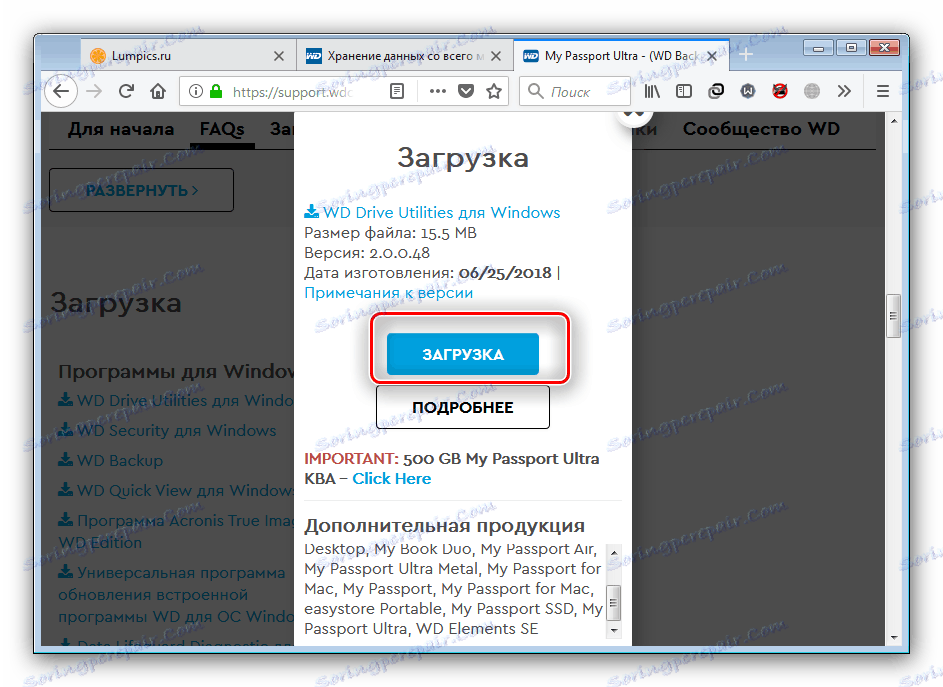Click the ПОДРОБНЕЕ button

tap(462, 407)
